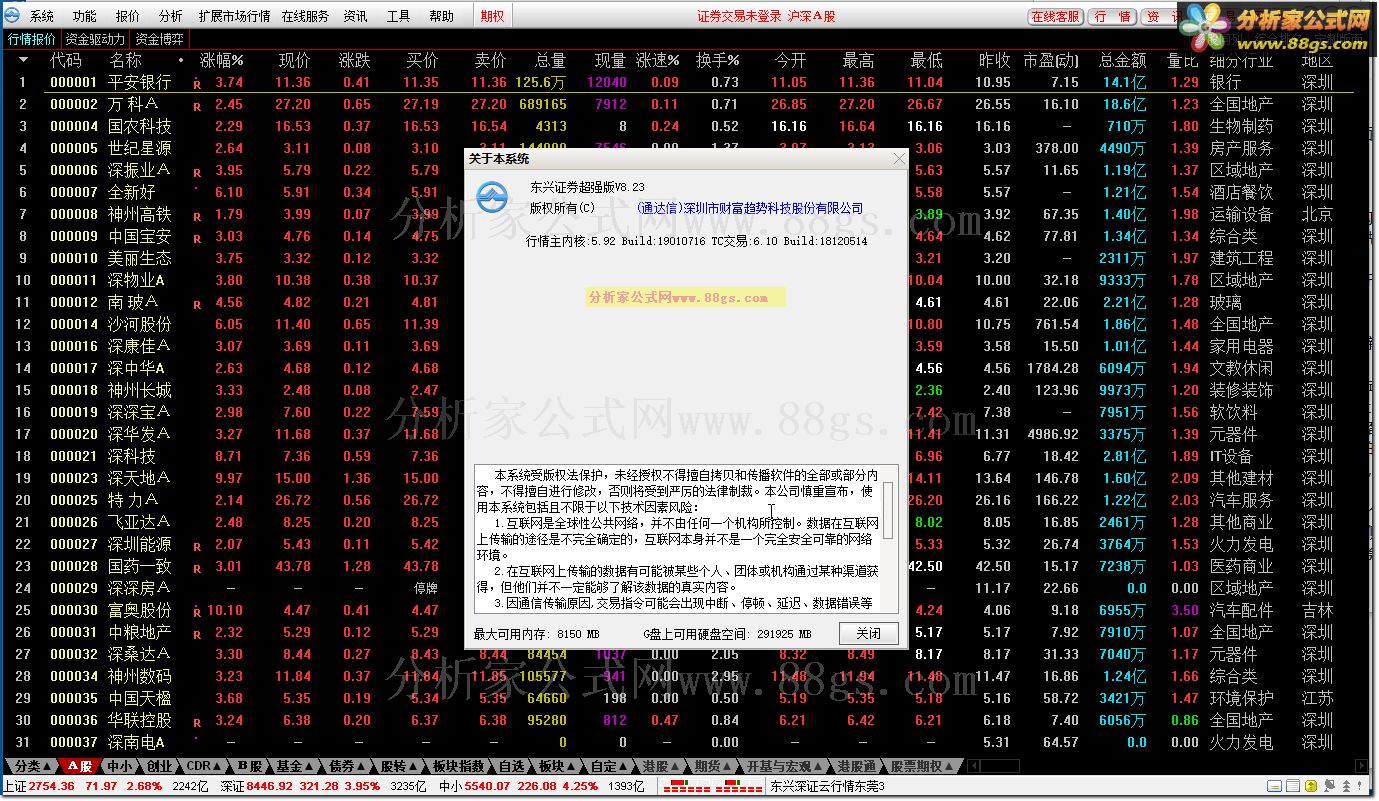Click the satellite dish icon in the status bar
This screenshot has width=1379, height=801.
click(1329, 786)
